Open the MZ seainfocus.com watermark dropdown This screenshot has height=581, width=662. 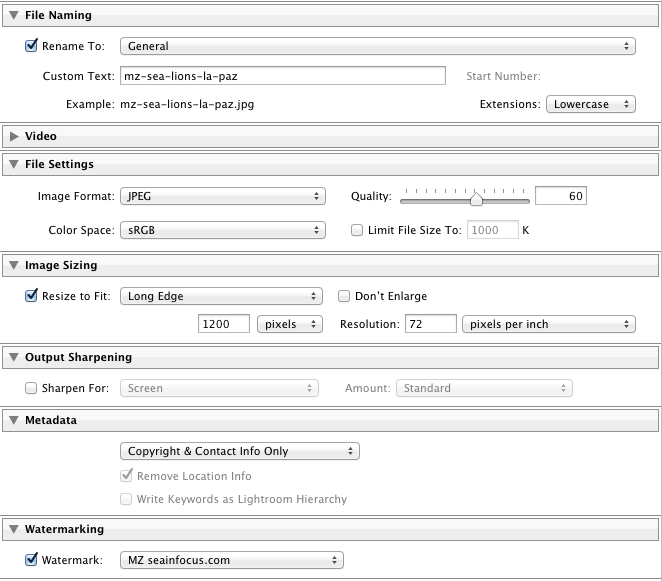[230, 560]
